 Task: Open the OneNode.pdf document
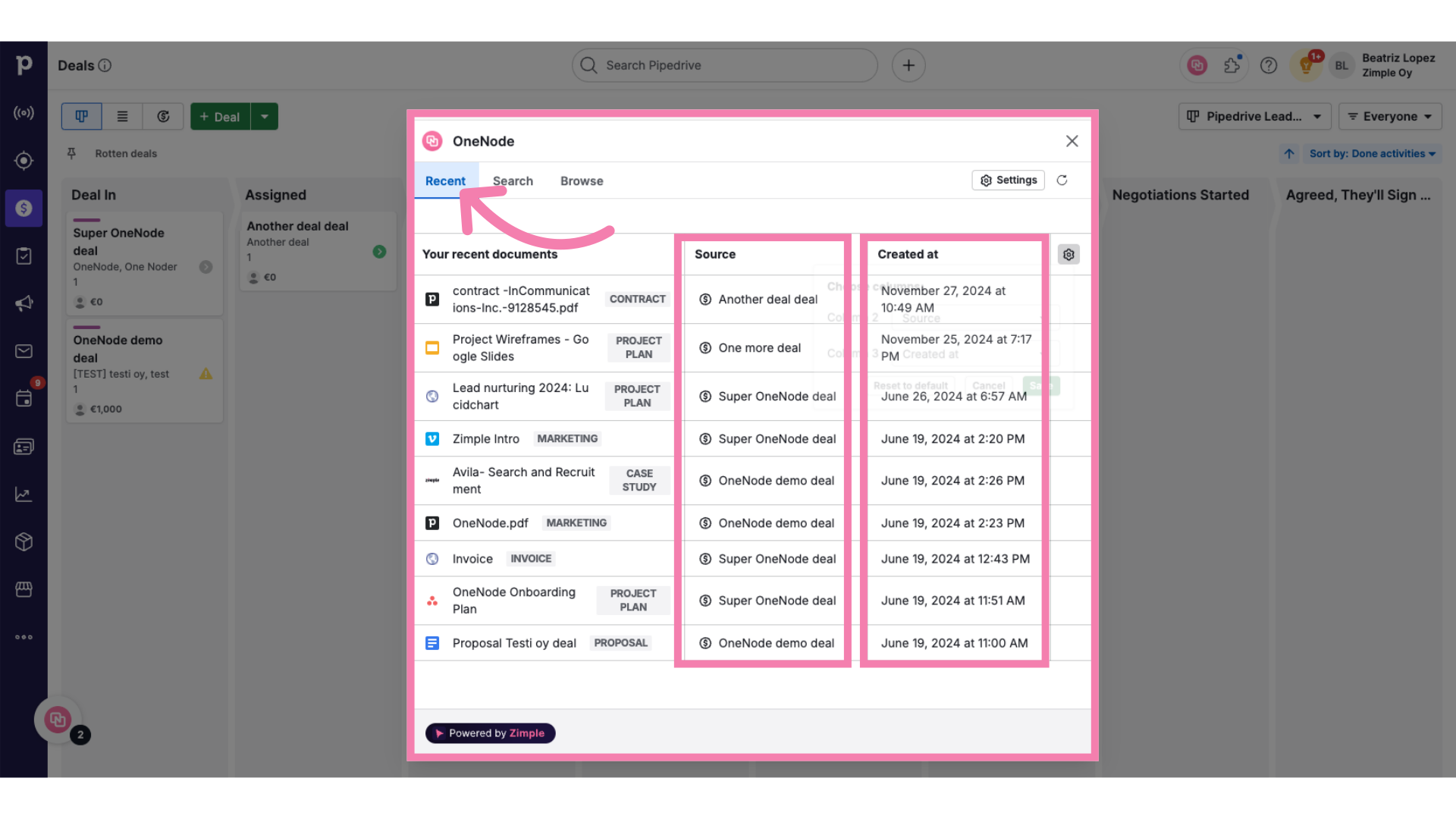[490, 523]
